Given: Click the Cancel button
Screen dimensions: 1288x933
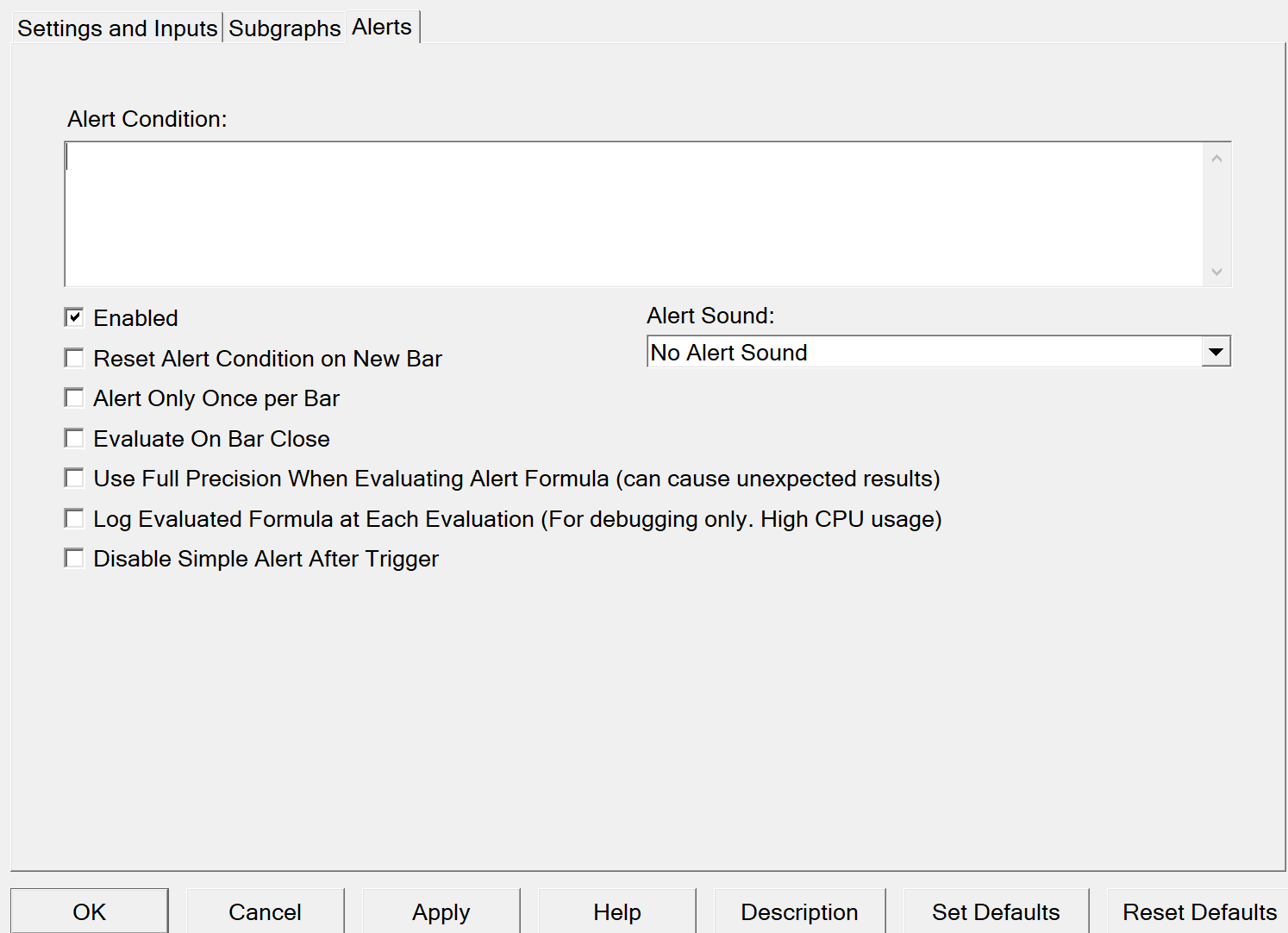Looking at the screenshot, I should (x=265, y=911).
